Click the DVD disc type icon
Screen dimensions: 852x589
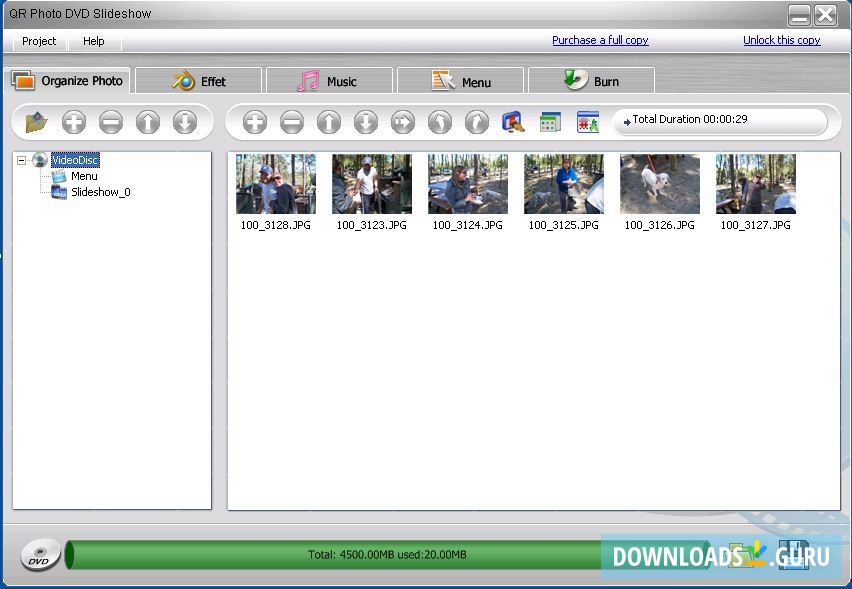point(40,555)
